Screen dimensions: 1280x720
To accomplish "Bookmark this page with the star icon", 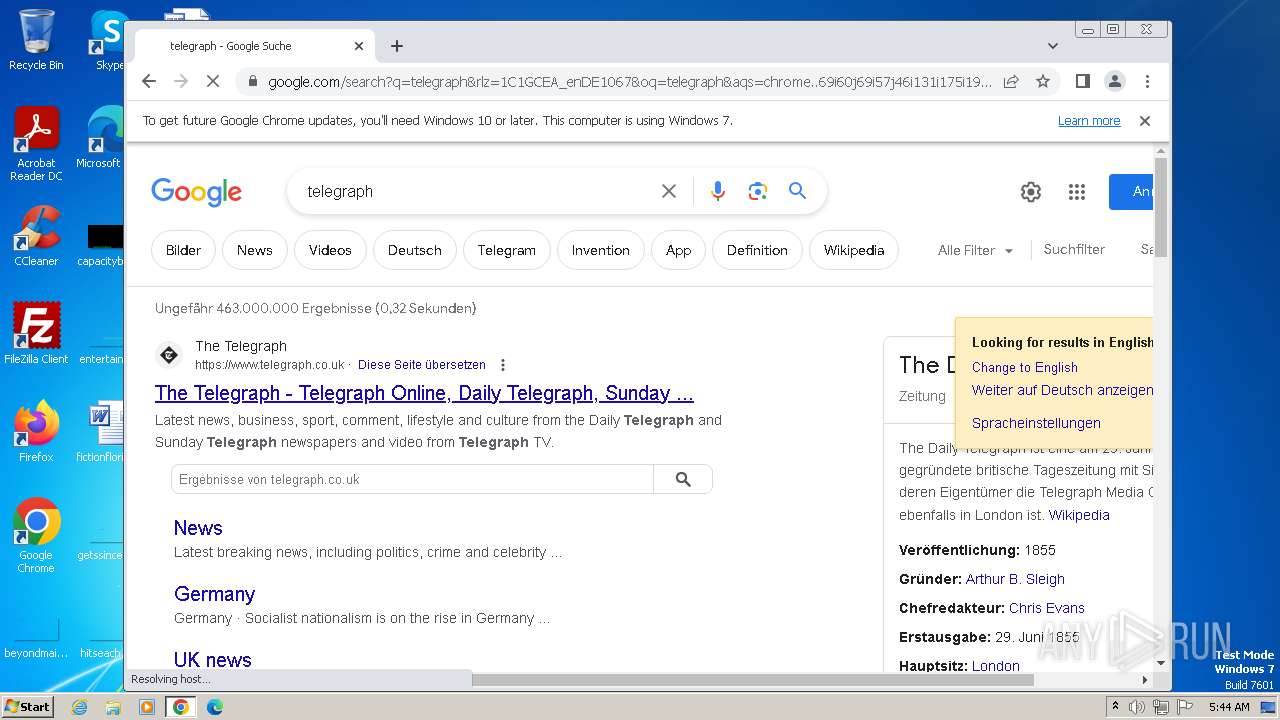I will point(1043,81).
